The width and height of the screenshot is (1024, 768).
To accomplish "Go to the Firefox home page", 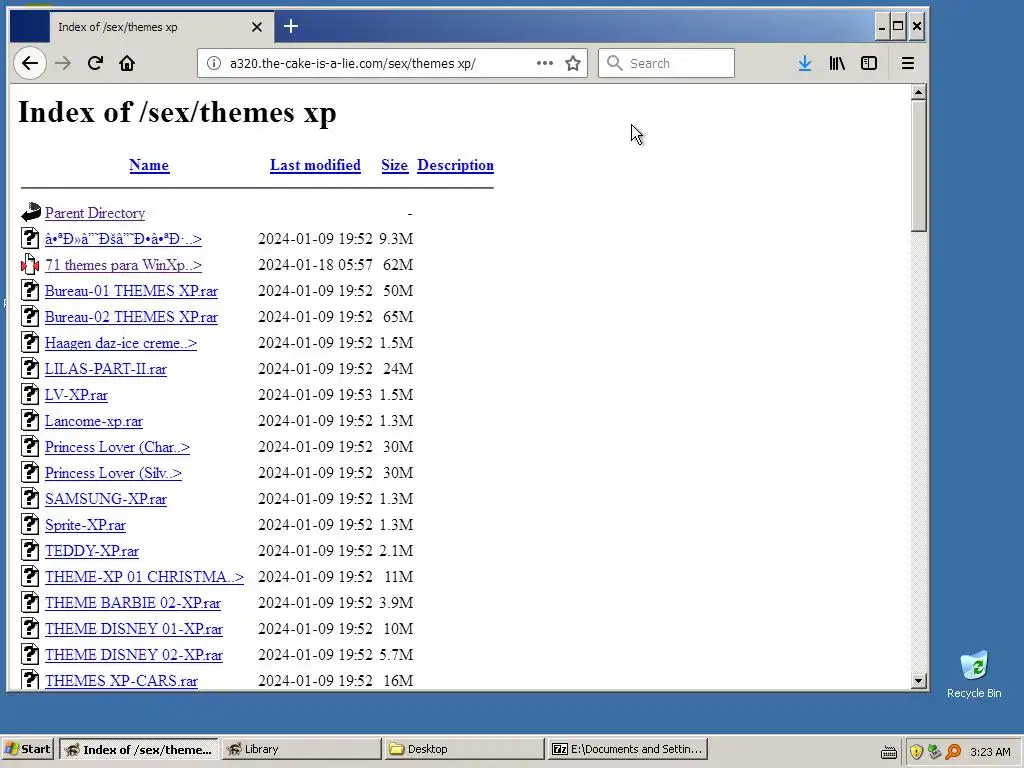I will (127, 63).
